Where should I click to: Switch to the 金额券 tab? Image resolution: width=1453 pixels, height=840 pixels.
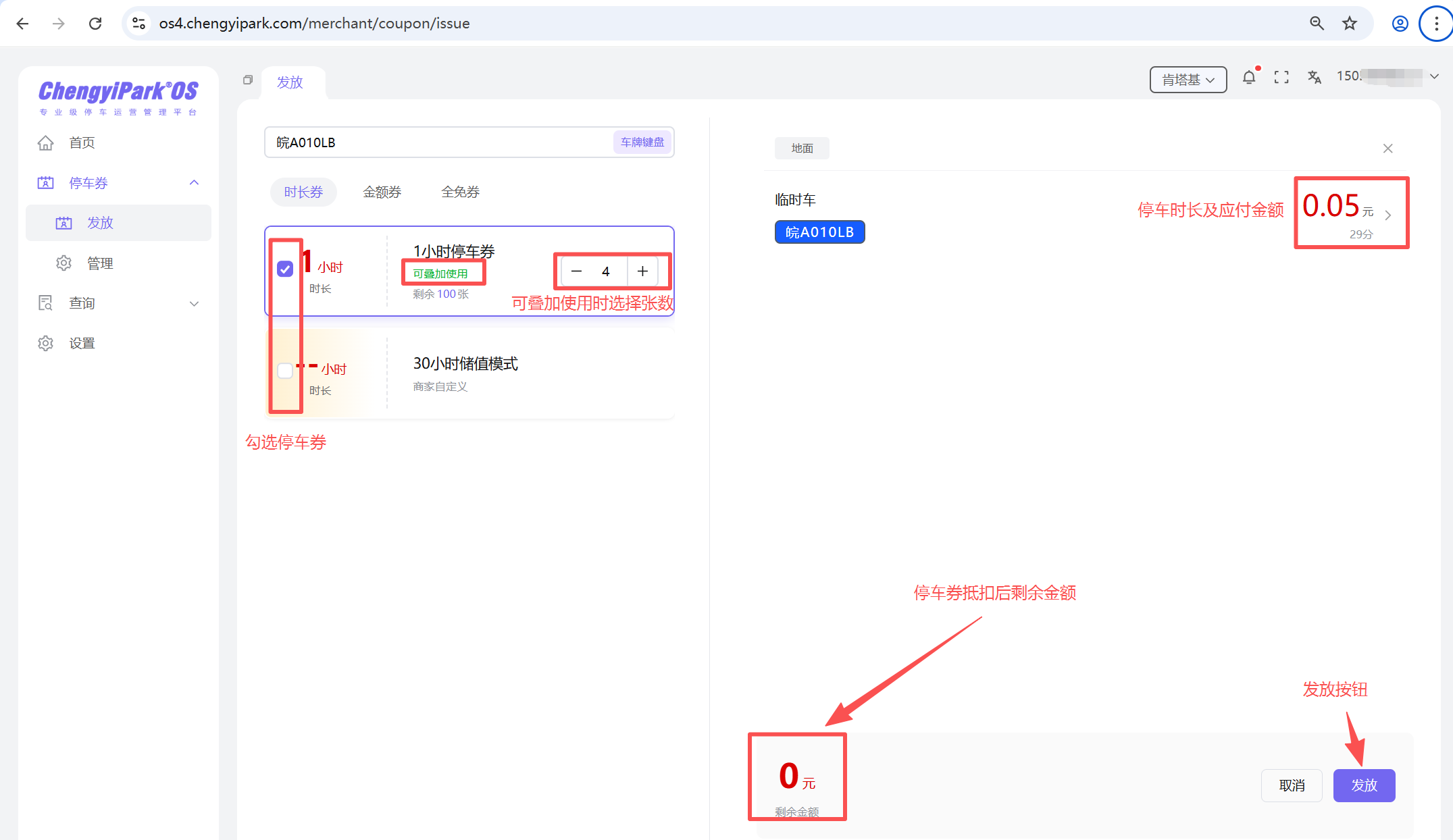pos(382,192)
